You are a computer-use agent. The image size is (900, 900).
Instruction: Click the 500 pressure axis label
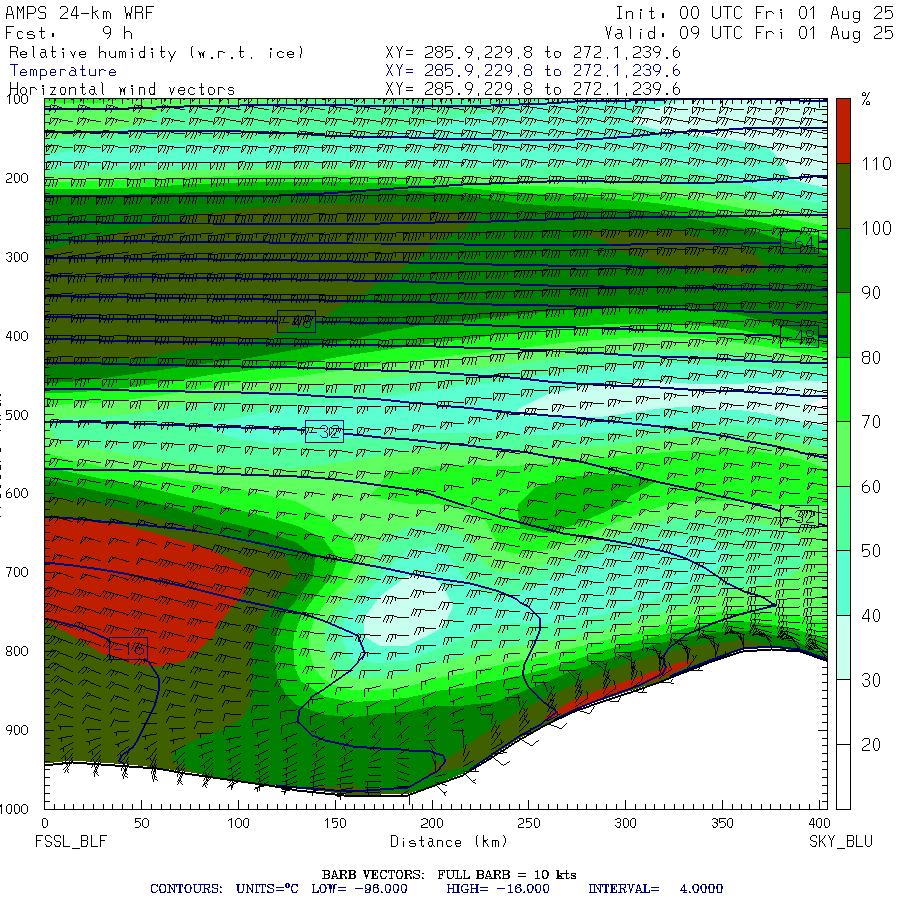pyautogui.click(x=17, y=415)
